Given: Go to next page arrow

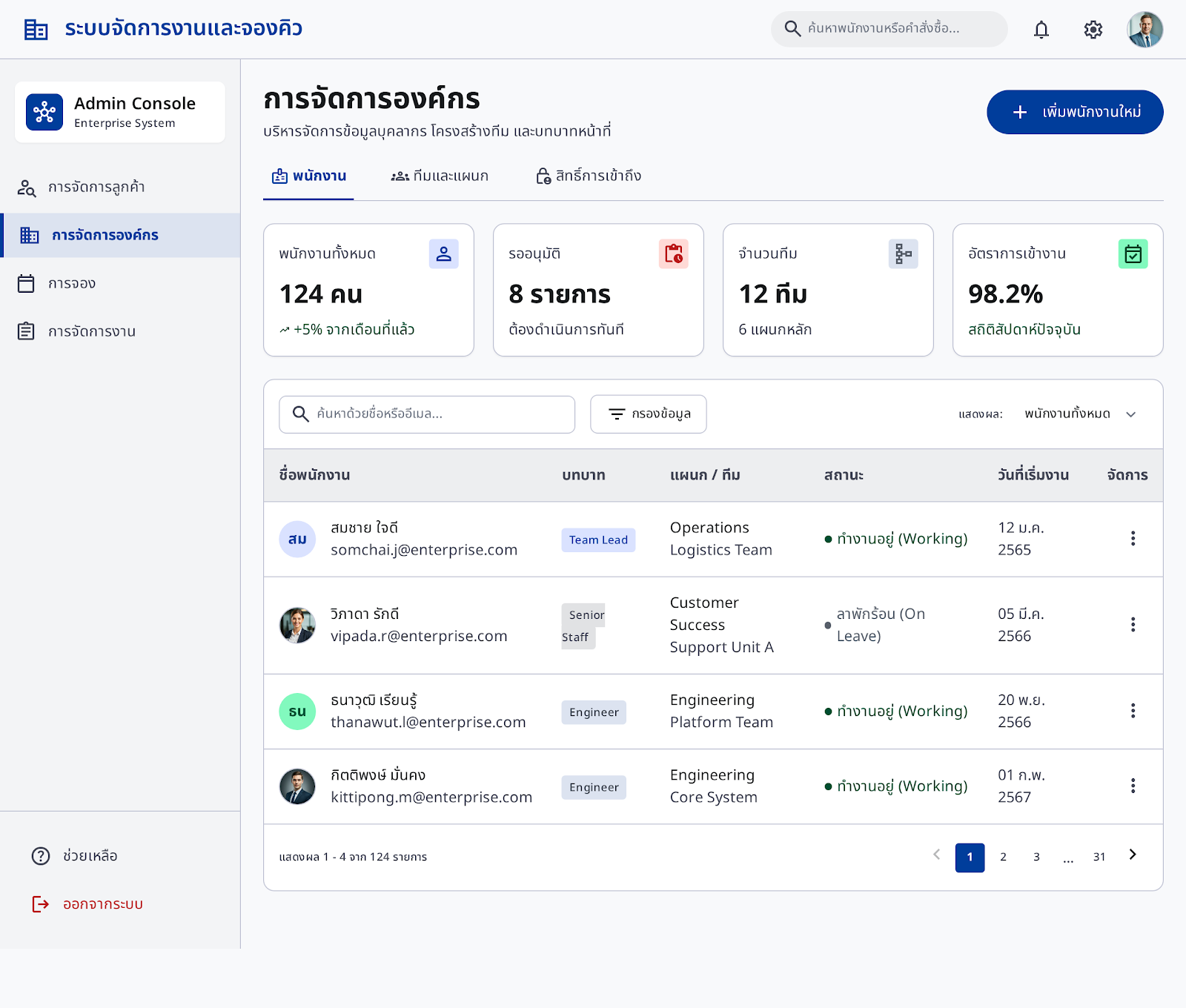Looking at the screenshot, I should pos(1133,855).
